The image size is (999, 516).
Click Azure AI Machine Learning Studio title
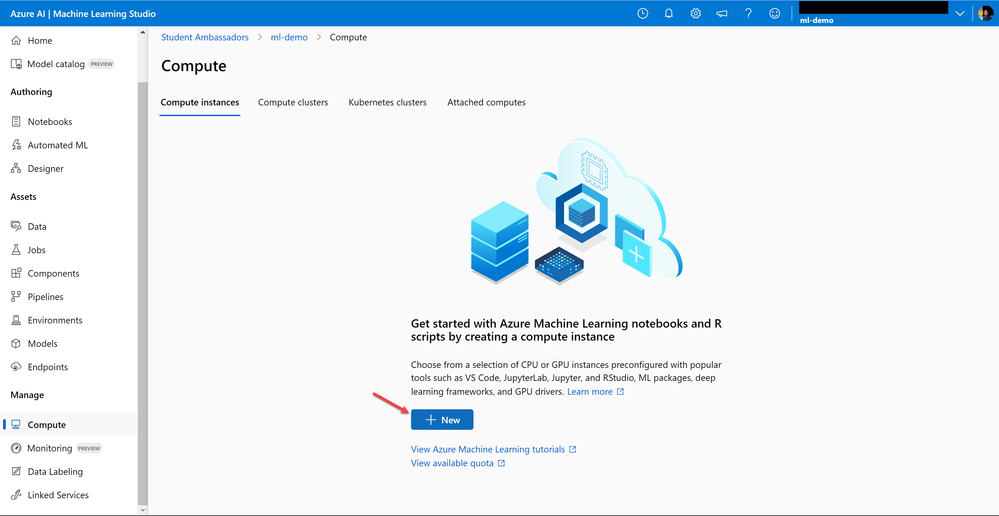click(83, 14)
